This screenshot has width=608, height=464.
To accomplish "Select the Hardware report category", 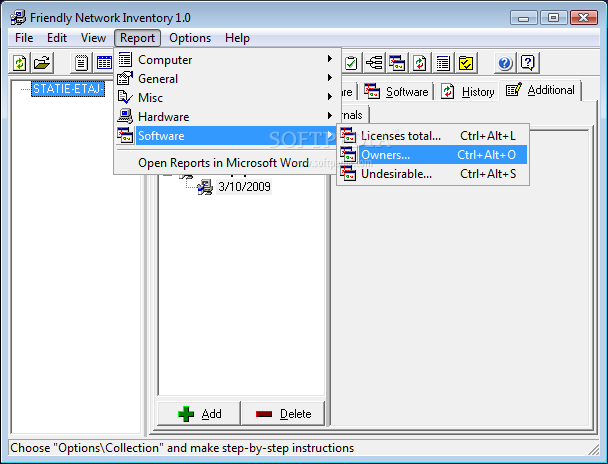I will click(x=227, y=117).
